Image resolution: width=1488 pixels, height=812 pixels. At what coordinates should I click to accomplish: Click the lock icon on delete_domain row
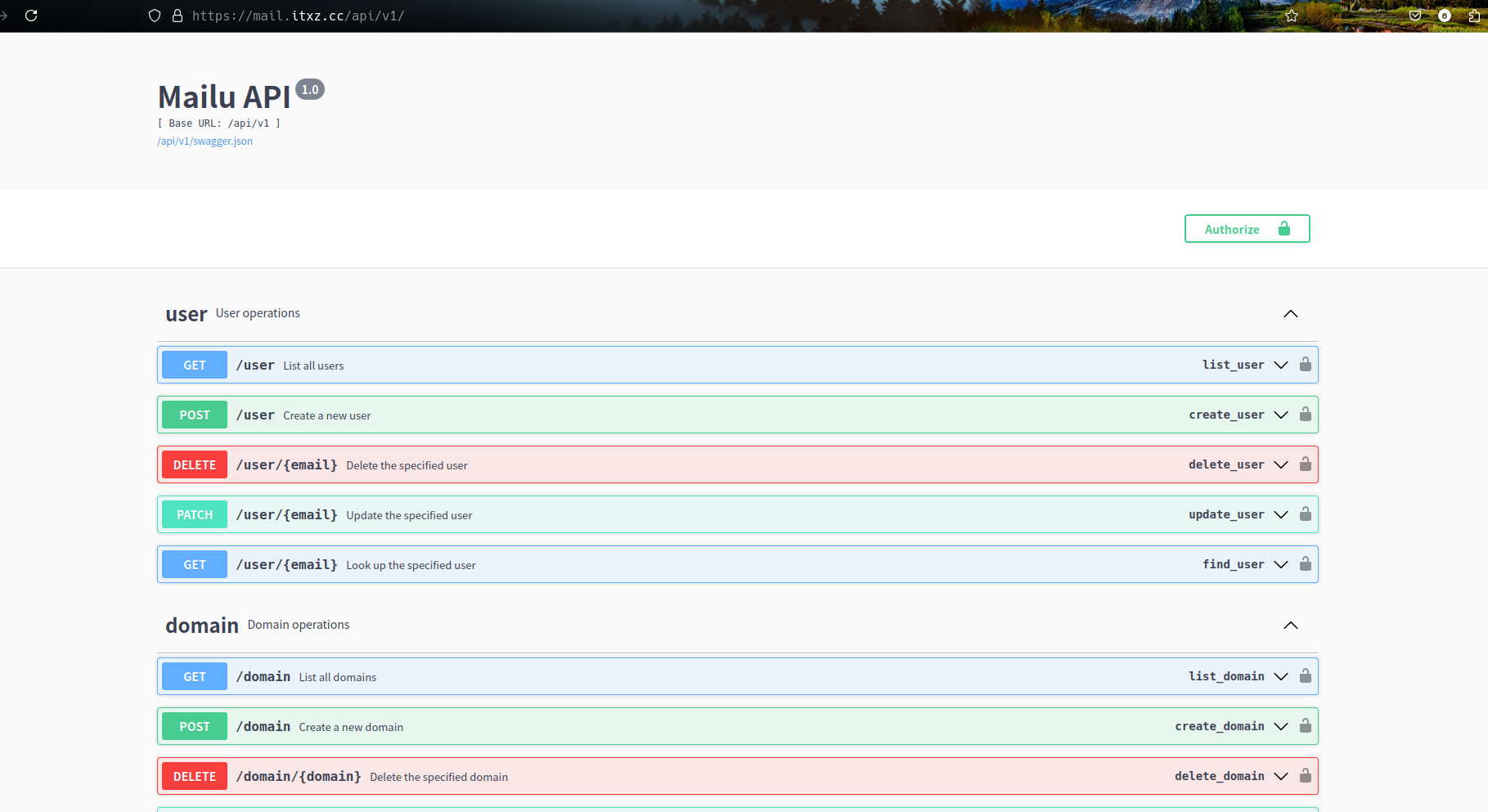[x=1306, y=776]
